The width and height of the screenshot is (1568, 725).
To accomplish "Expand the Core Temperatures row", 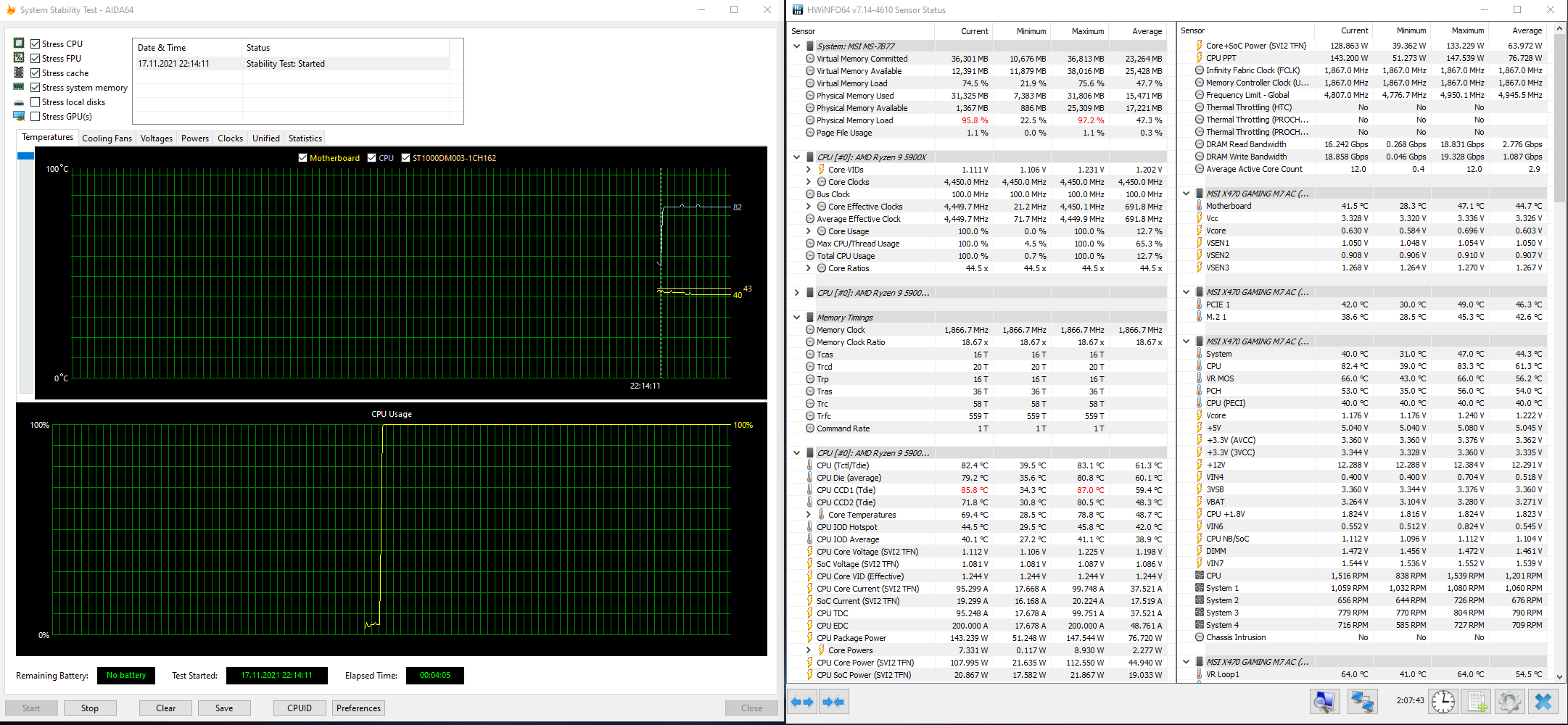I will click(809, 515).
